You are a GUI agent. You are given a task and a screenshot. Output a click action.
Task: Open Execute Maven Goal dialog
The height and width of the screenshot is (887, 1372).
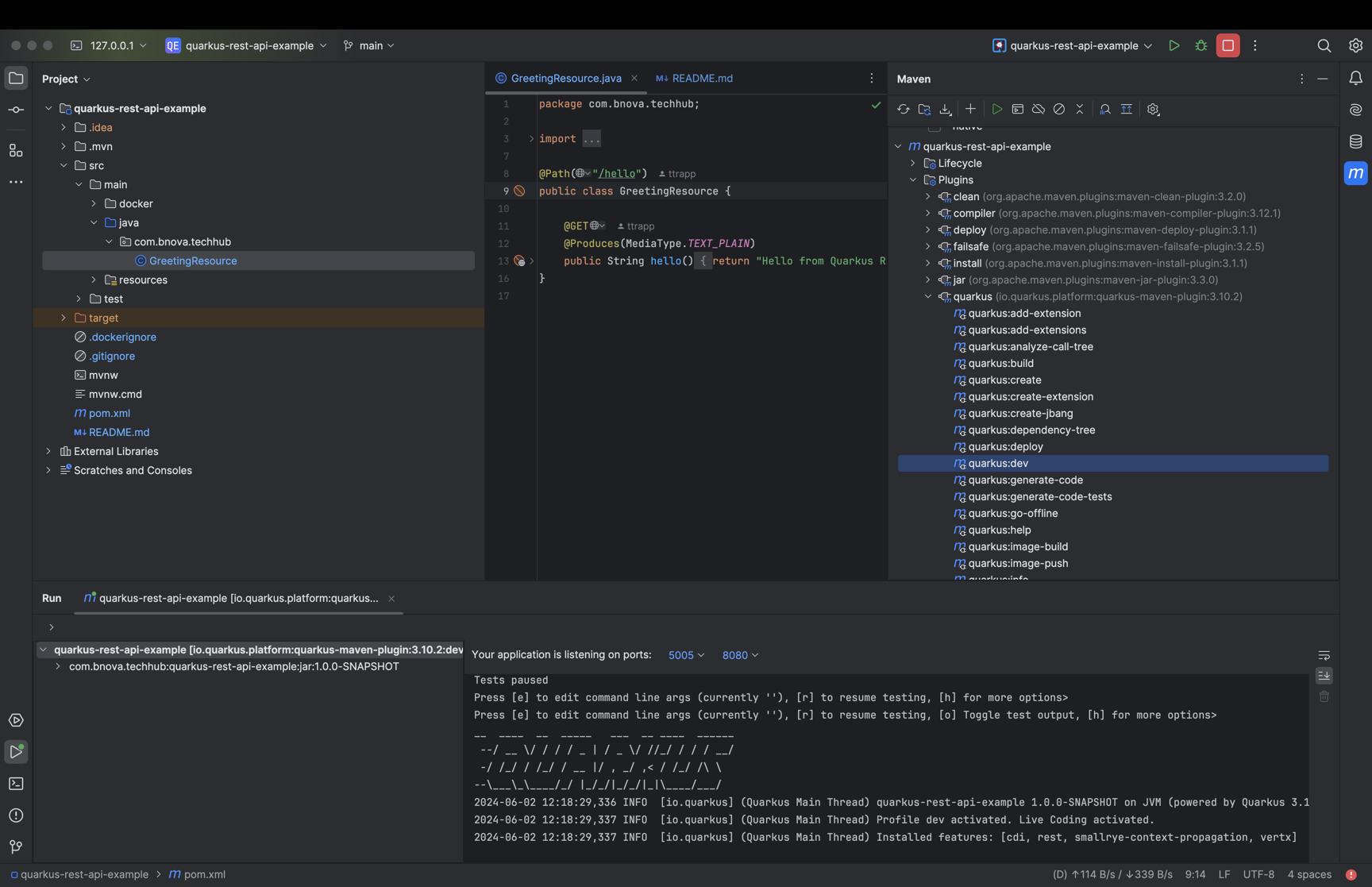(x=1018, y=110)
